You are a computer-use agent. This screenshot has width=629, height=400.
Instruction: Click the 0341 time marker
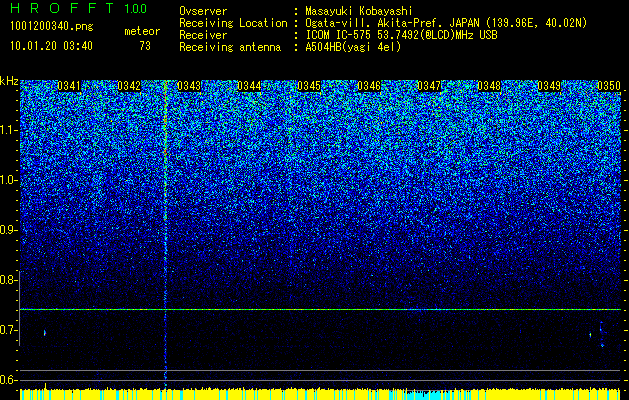(x=69, y=86)
